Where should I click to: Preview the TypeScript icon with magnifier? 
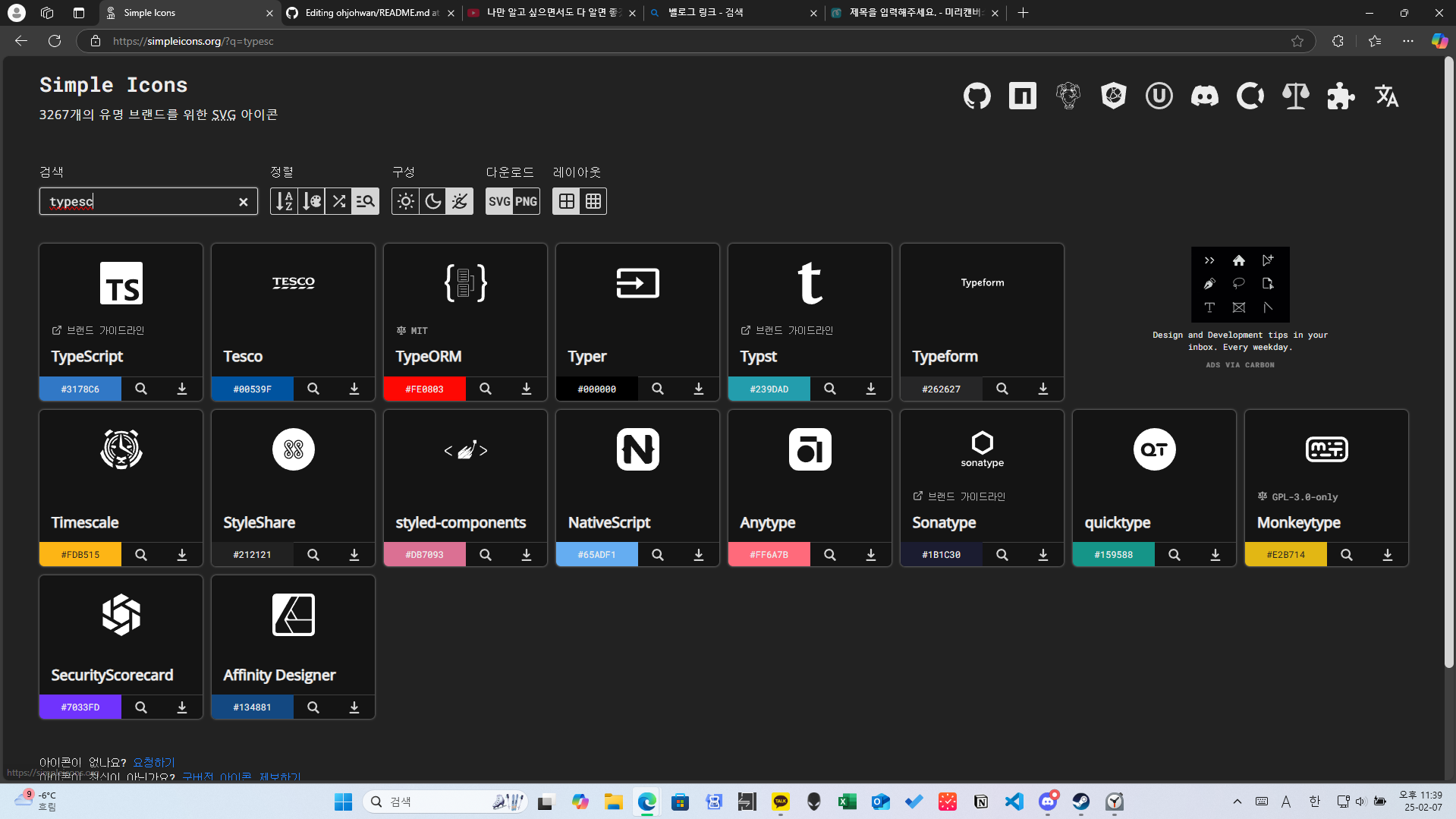pyautogui.click(x=141, y=389)
